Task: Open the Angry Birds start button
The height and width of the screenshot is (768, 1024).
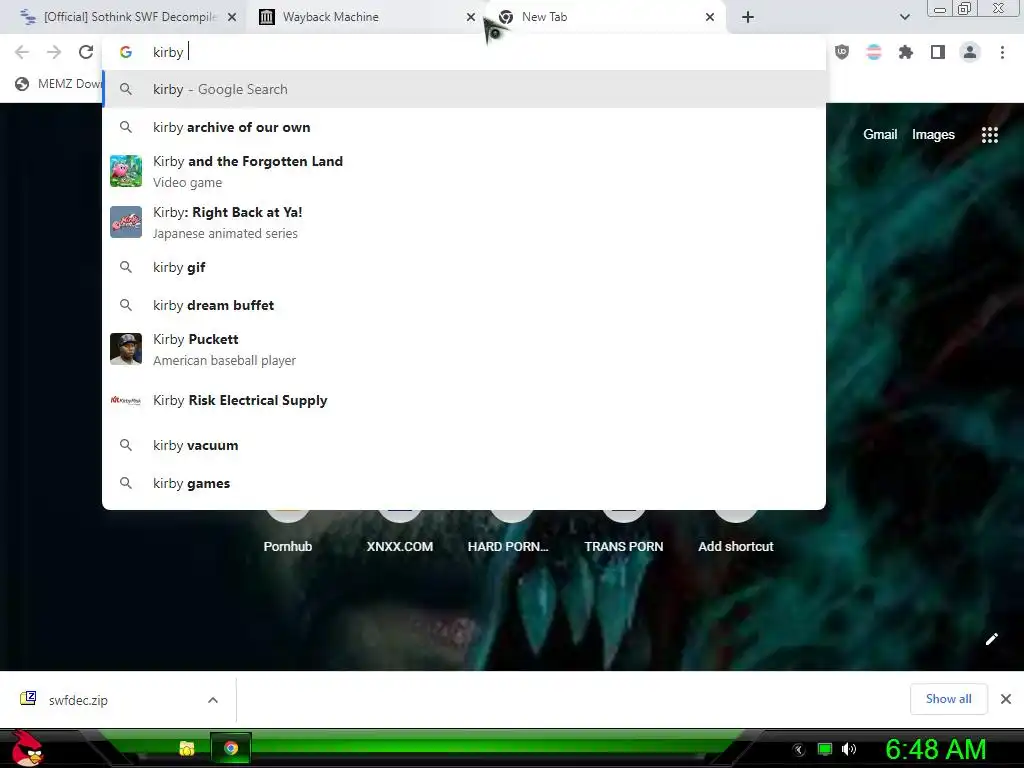Action: point(27,748)
